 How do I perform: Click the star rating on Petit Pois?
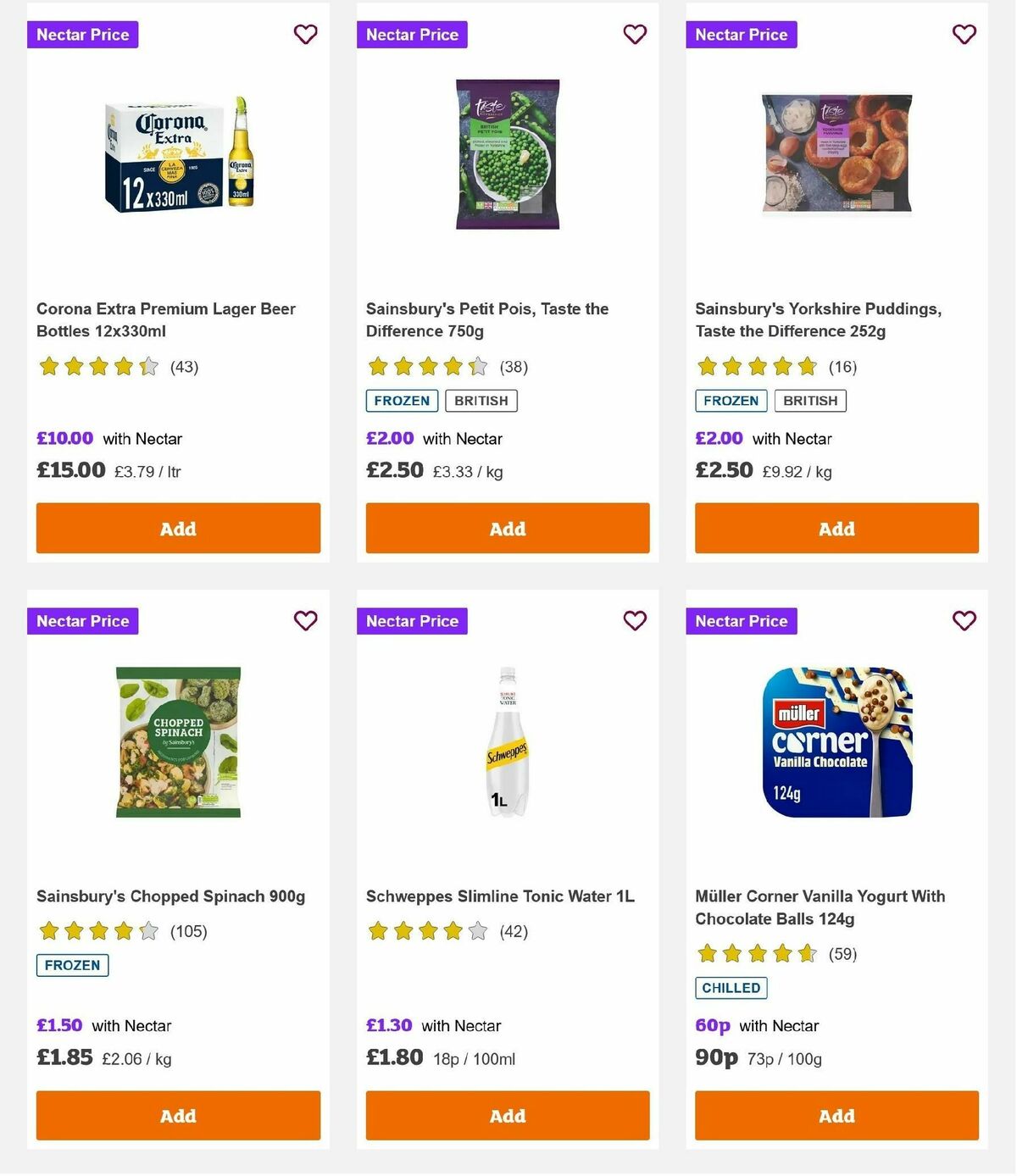pyautogui.click(x=427, y=367)
